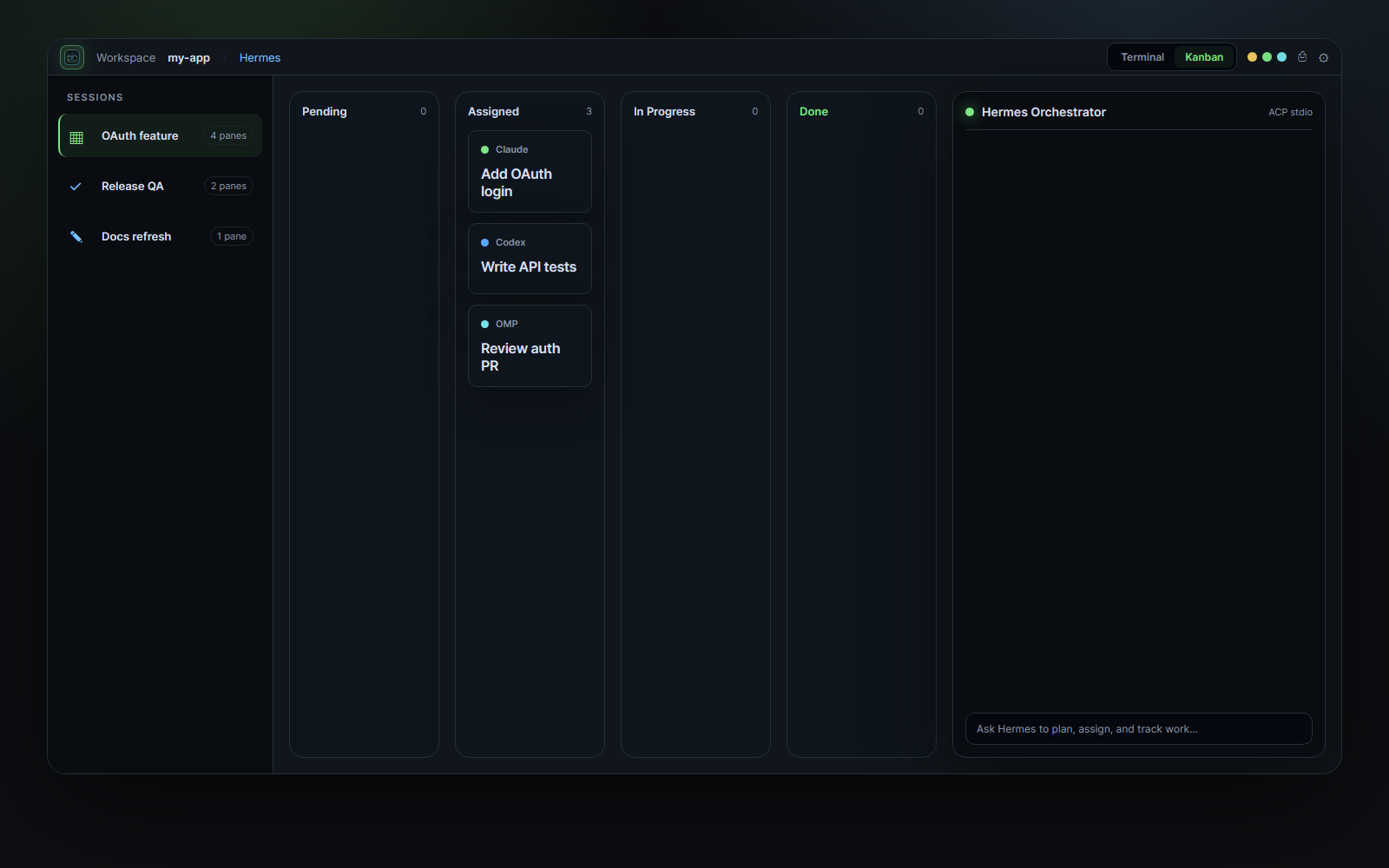Open the settings gear icon
Viewport: 1389px width, 868px height.
[x=1324, y=57]
